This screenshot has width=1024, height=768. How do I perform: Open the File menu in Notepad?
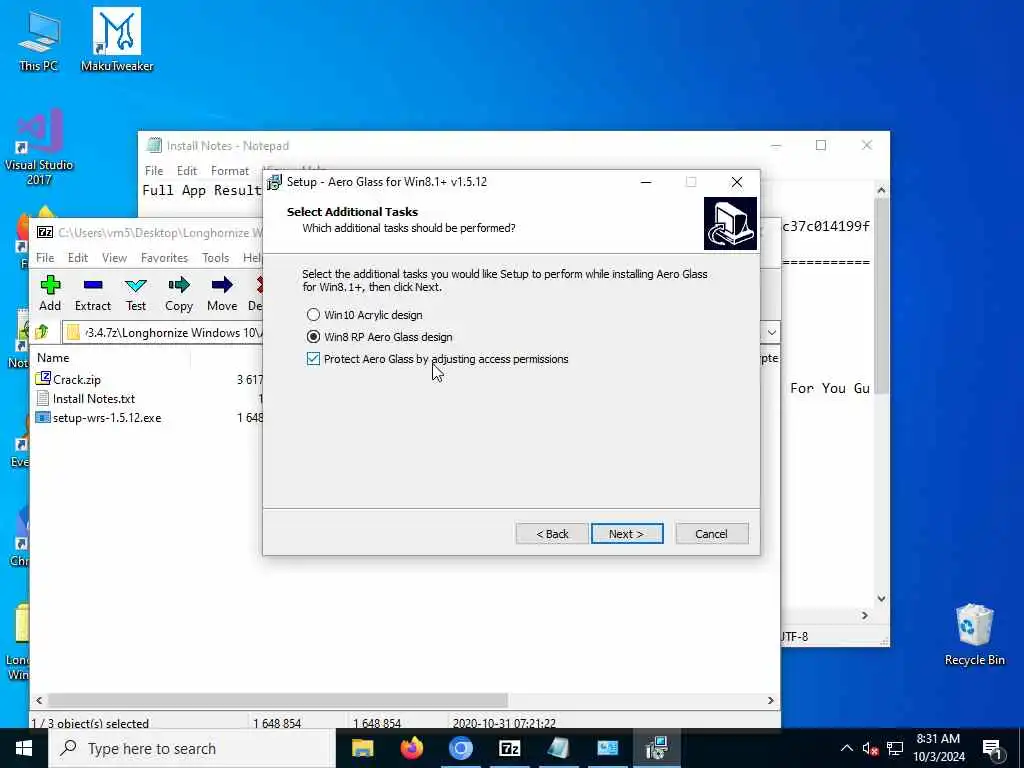pos(154,171)
